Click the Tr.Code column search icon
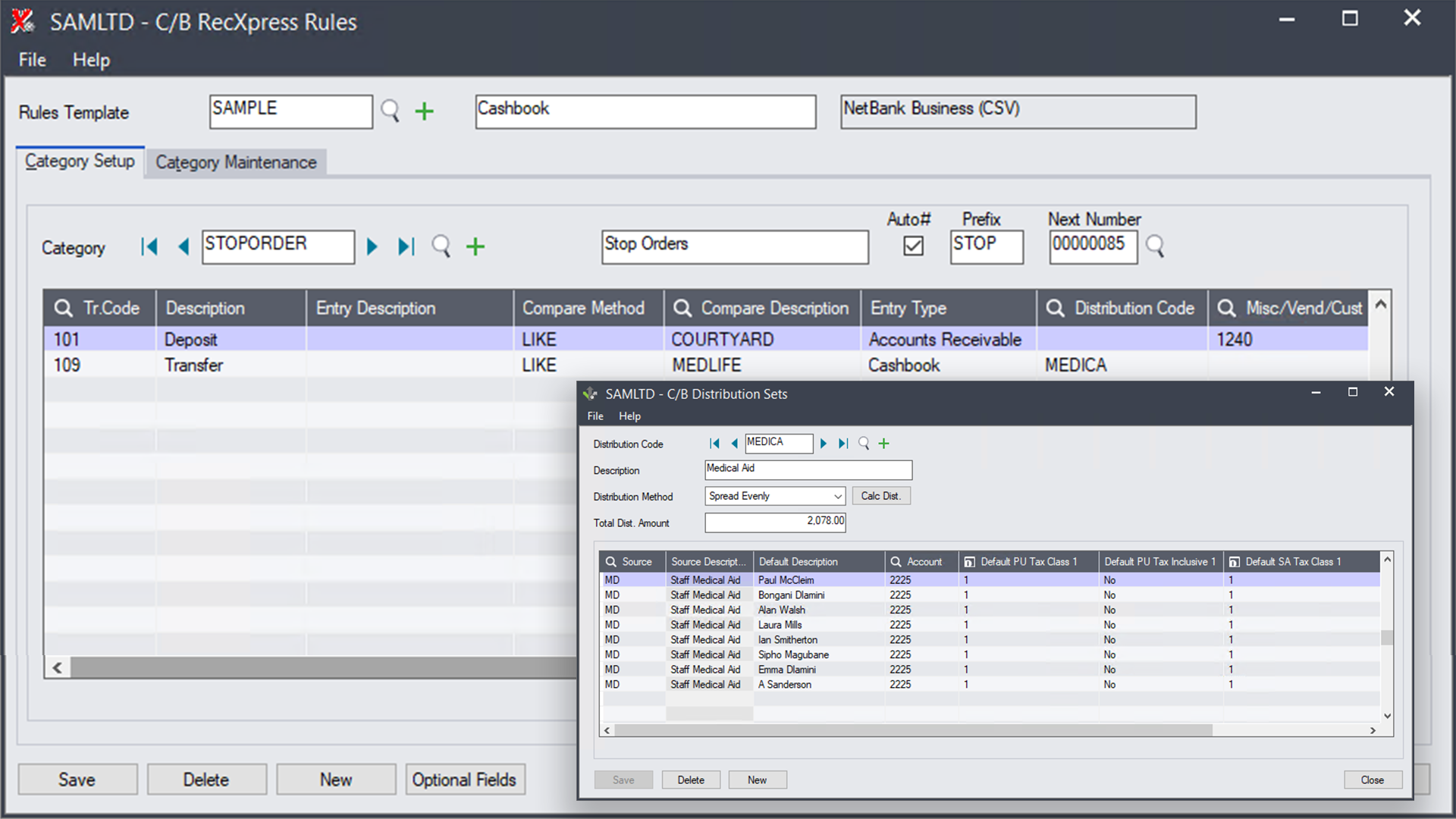The height and width of the screenshot is (819, 1456). tap(64, 308)
